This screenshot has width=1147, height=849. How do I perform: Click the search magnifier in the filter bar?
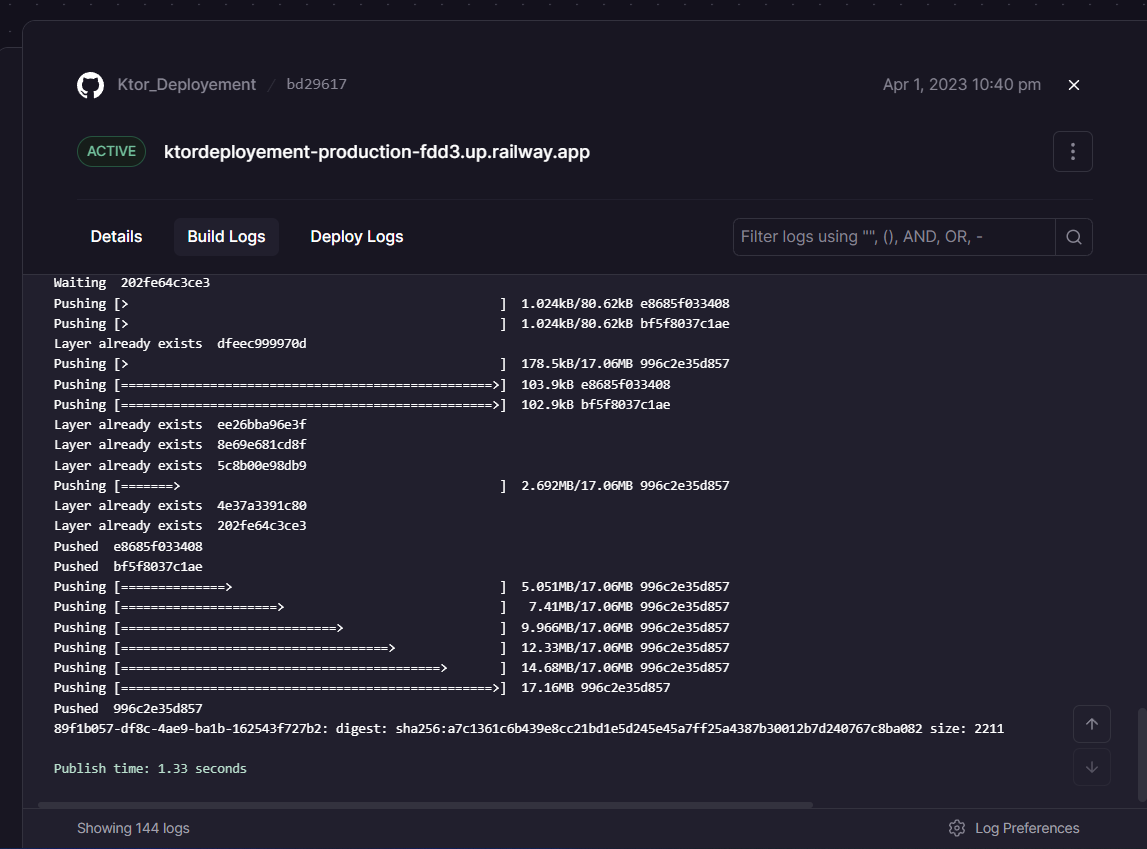coord(1073,237)
